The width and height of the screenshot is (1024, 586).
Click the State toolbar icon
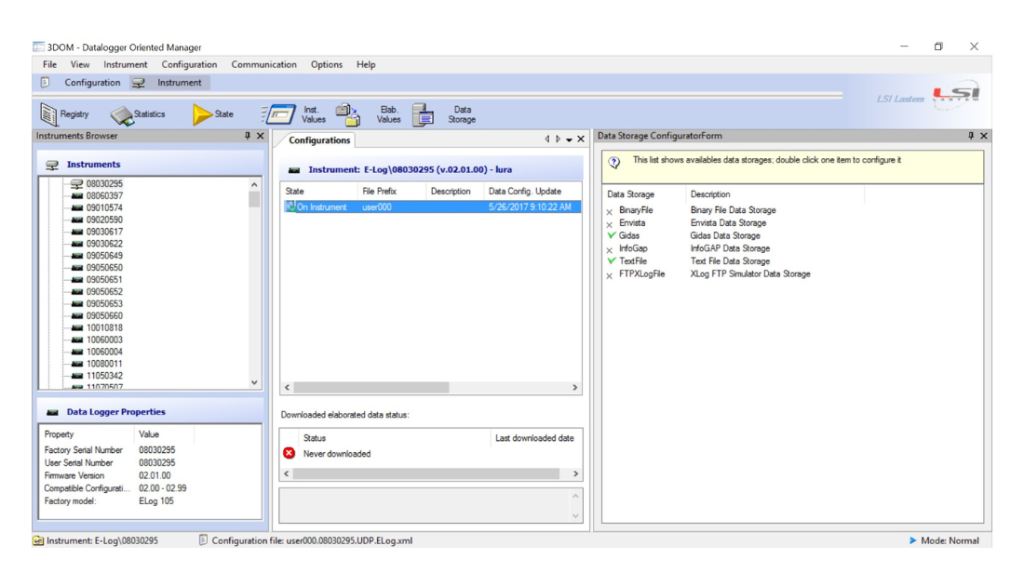[x=210, y=113]
